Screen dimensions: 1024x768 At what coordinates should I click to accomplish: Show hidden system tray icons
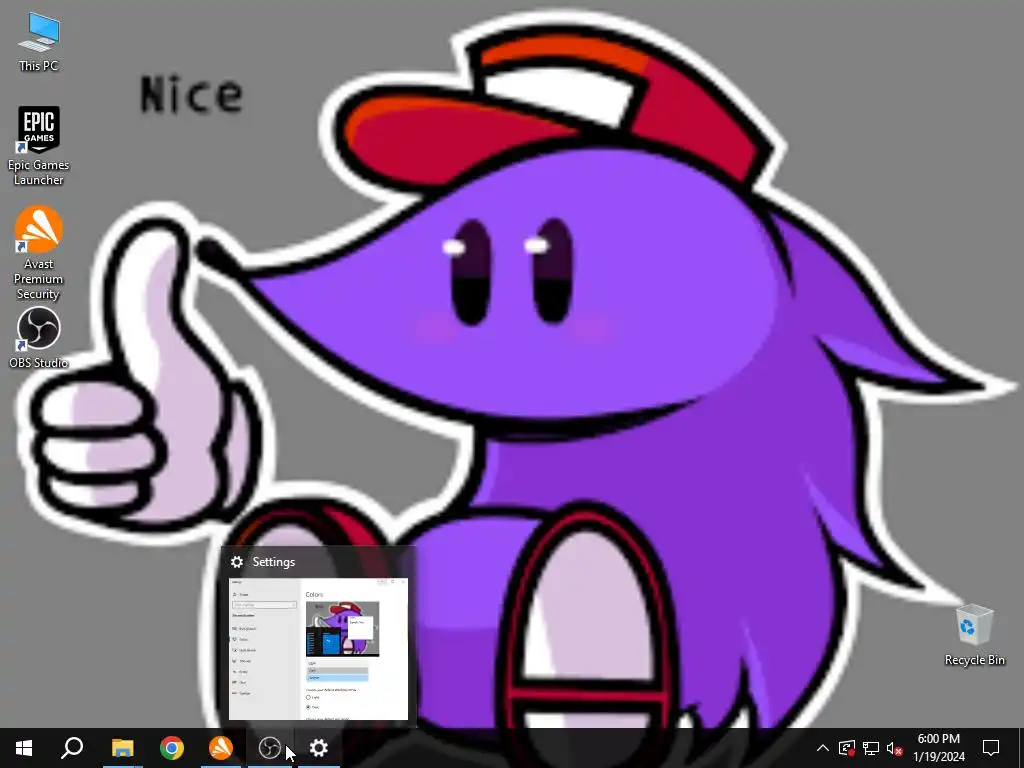point(823,748)
